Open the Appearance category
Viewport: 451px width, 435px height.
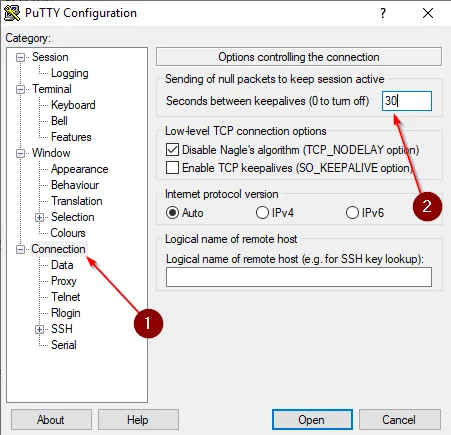tap(80, 169)
